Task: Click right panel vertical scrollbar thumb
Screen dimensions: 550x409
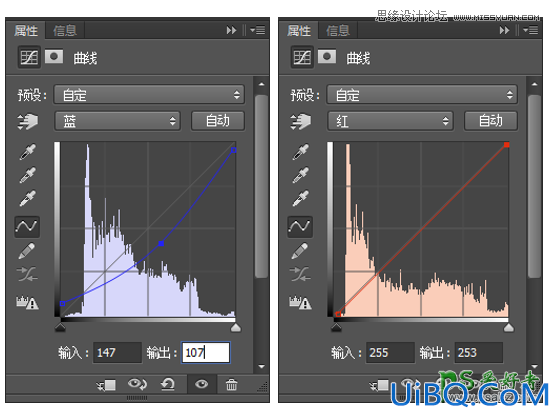Action: pyautogui.click(x=534, y=186)
